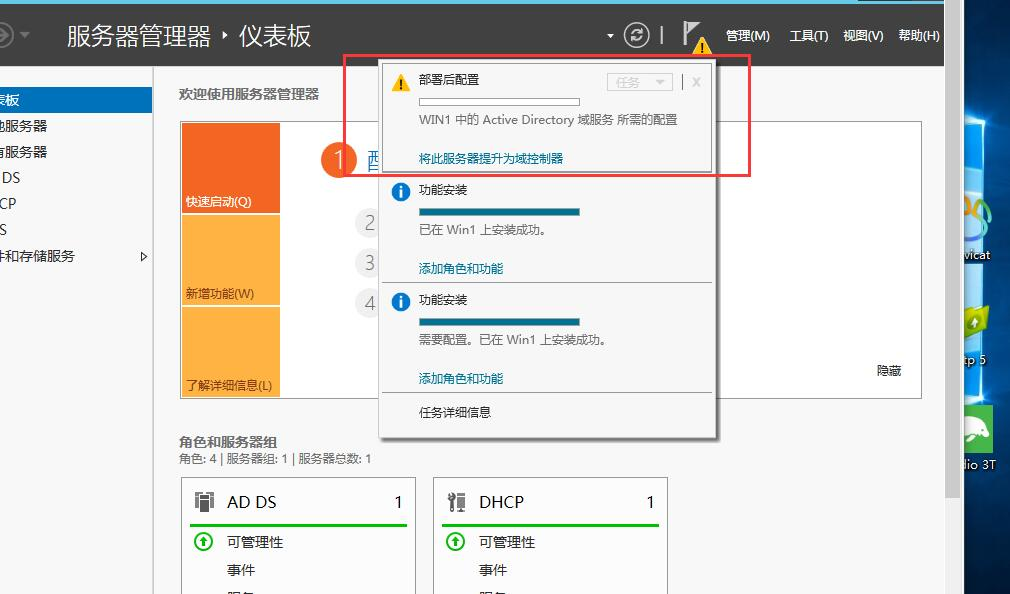Open the navigation history dropdown arrow
Image resolution: width=1010 pixels, height=594 pixels.
(25, 34)
